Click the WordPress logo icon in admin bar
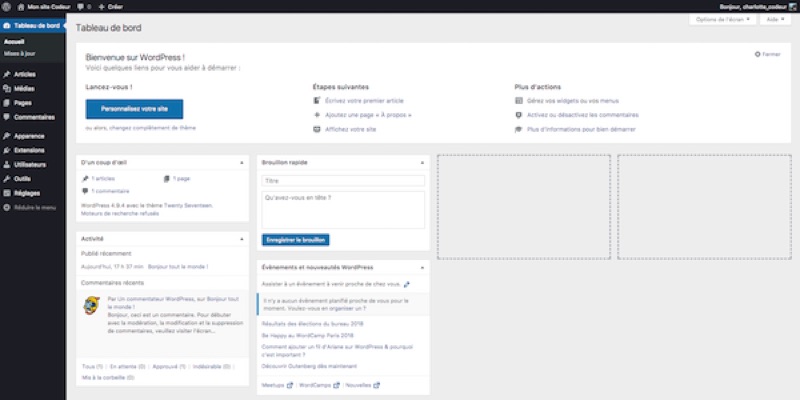Image resolution: width=800 pixels, height=400 pixels. (x=6, y=6)
